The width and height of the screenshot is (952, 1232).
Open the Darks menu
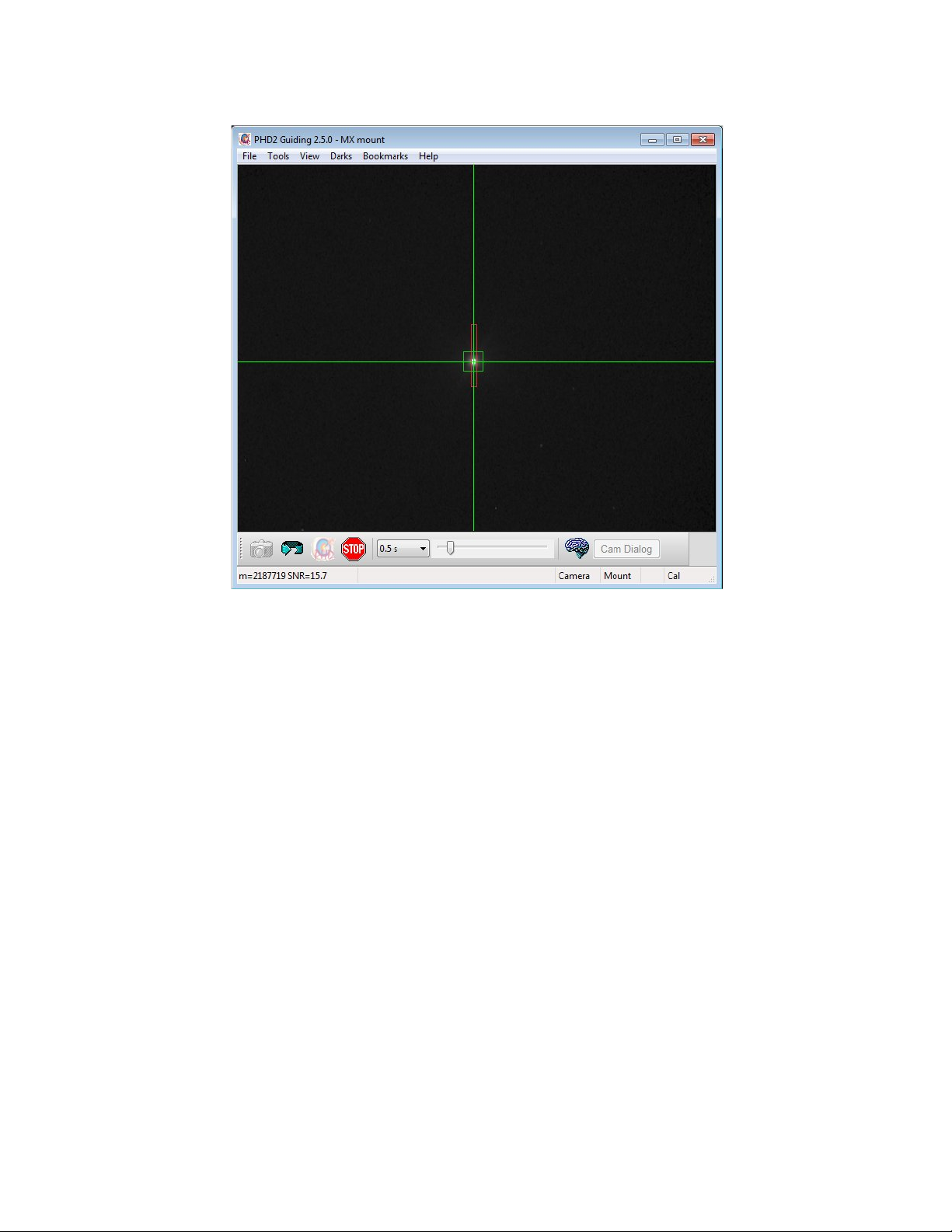341,156
